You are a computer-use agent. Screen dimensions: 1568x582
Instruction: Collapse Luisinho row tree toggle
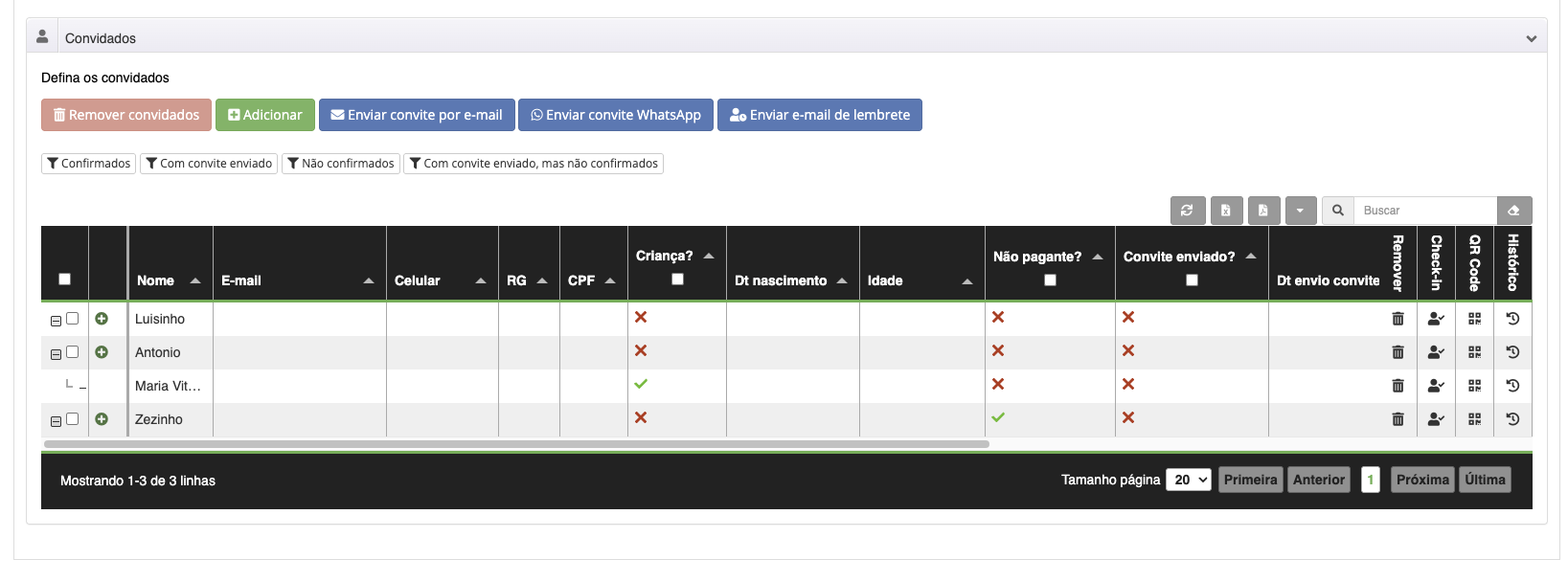56,321
